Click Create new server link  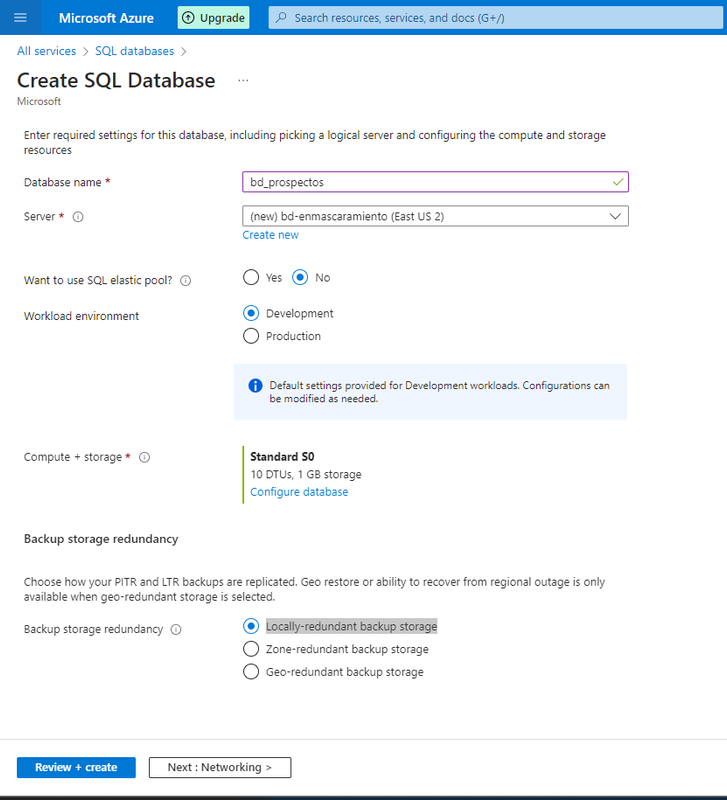coord(270,235)
